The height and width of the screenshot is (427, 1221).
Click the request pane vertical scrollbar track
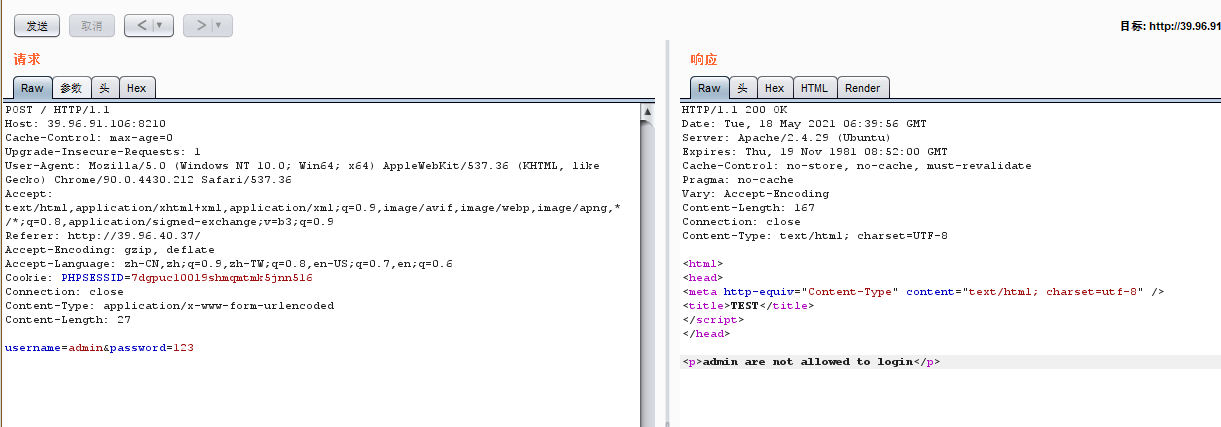pyautogui.click(x=649, y=273)
